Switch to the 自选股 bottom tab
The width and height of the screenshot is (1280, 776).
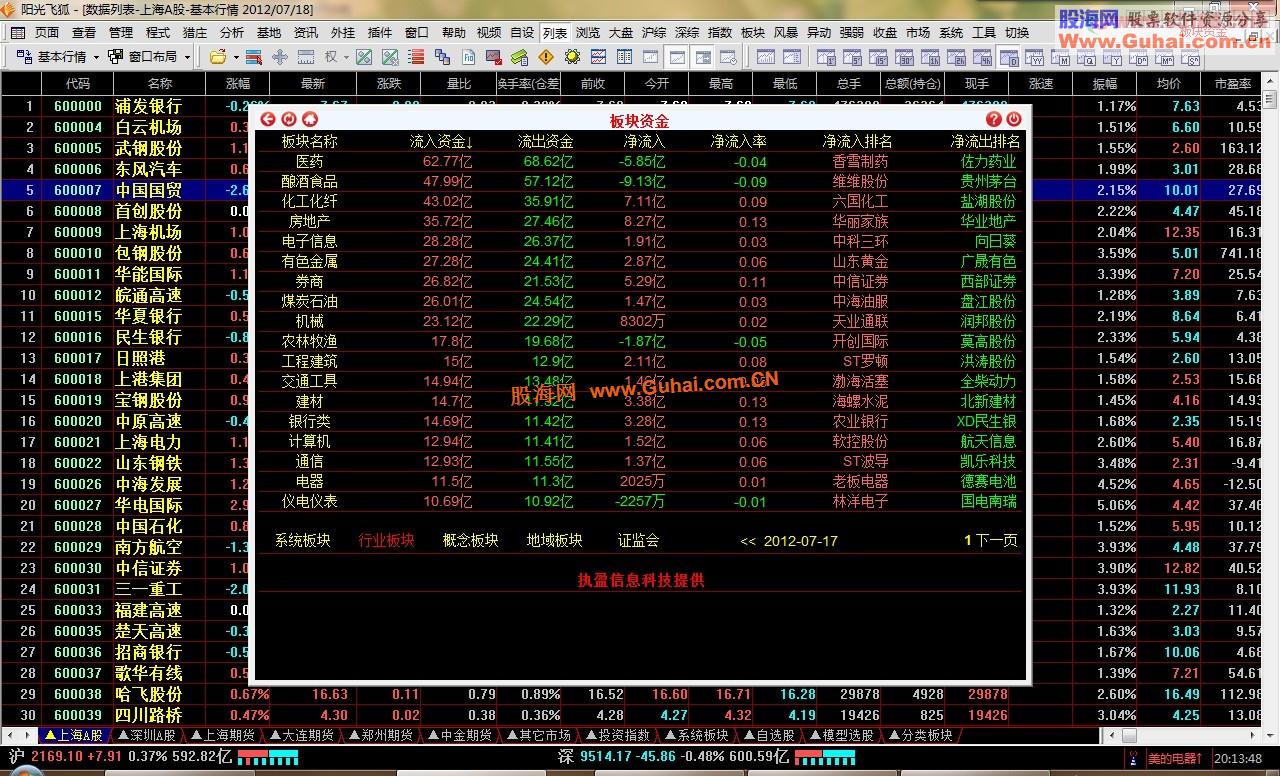click(768, 735)
